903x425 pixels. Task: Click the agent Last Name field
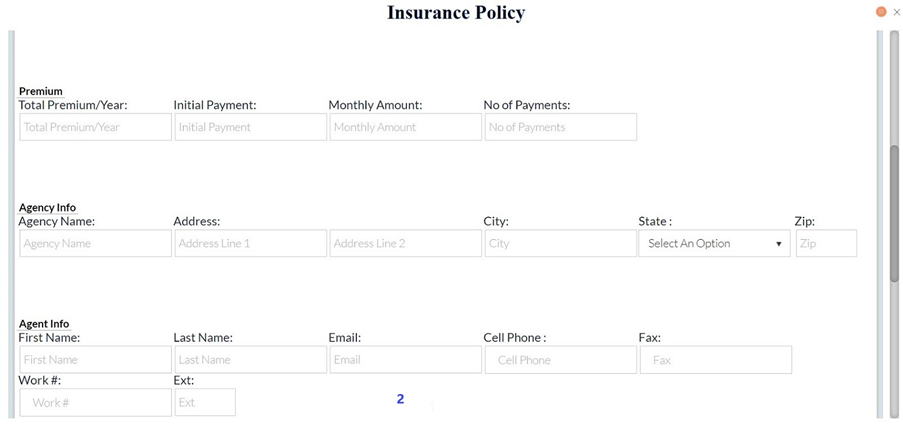point(251,360)
